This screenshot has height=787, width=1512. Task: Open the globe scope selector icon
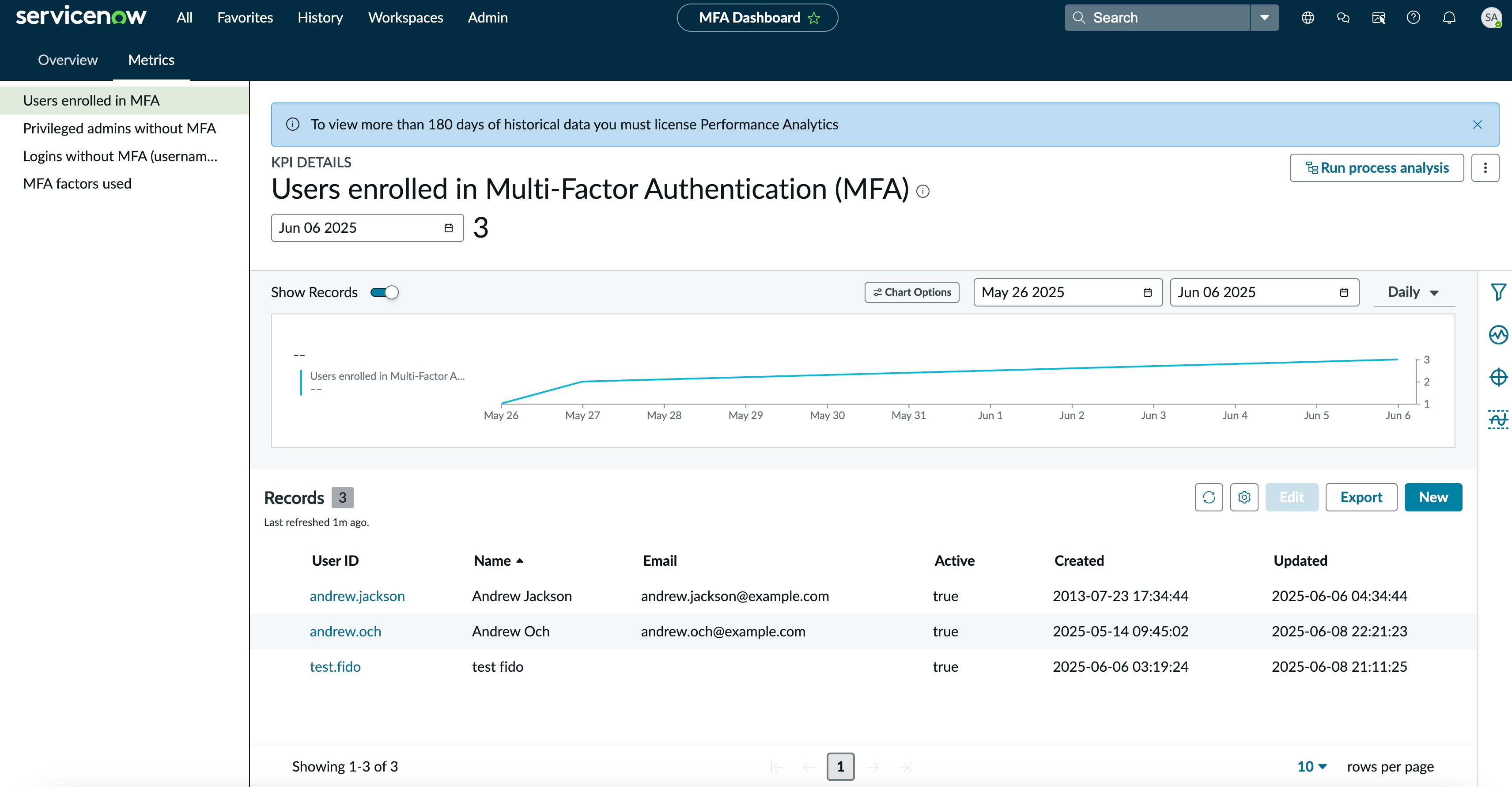[1308, 18]
